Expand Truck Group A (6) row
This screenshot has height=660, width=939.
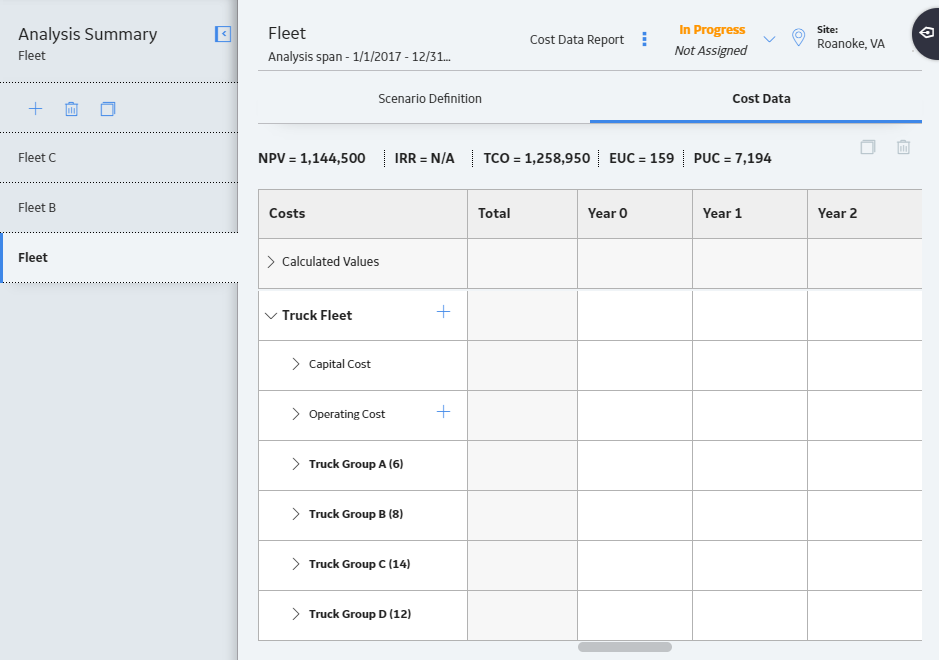295,464
